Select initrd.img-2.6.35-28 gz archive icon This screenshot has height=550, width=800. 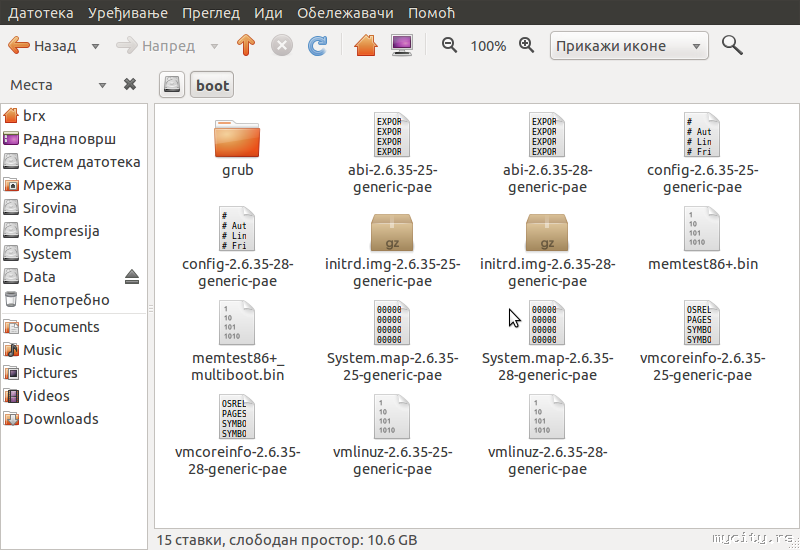pos(547,232)
